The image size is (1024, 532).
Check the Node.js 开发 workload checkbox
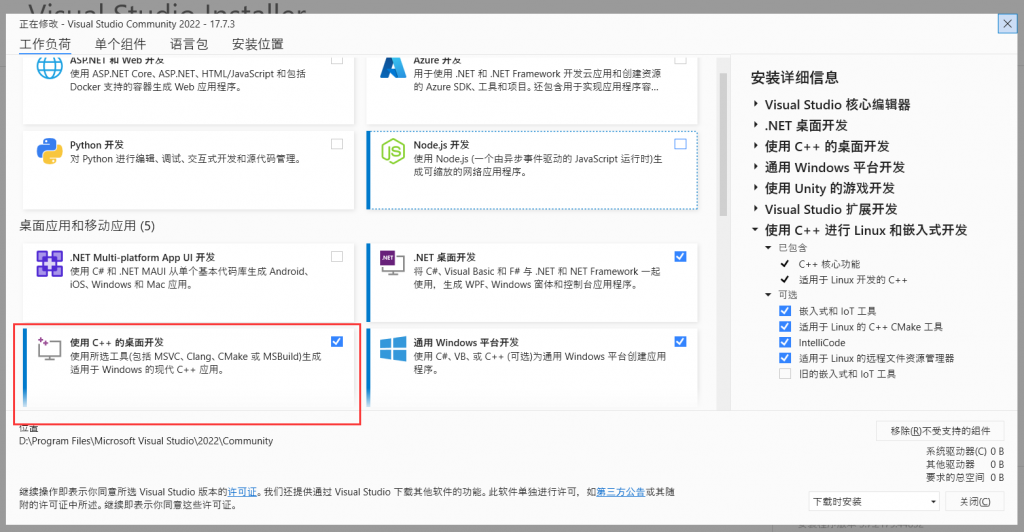680,144
